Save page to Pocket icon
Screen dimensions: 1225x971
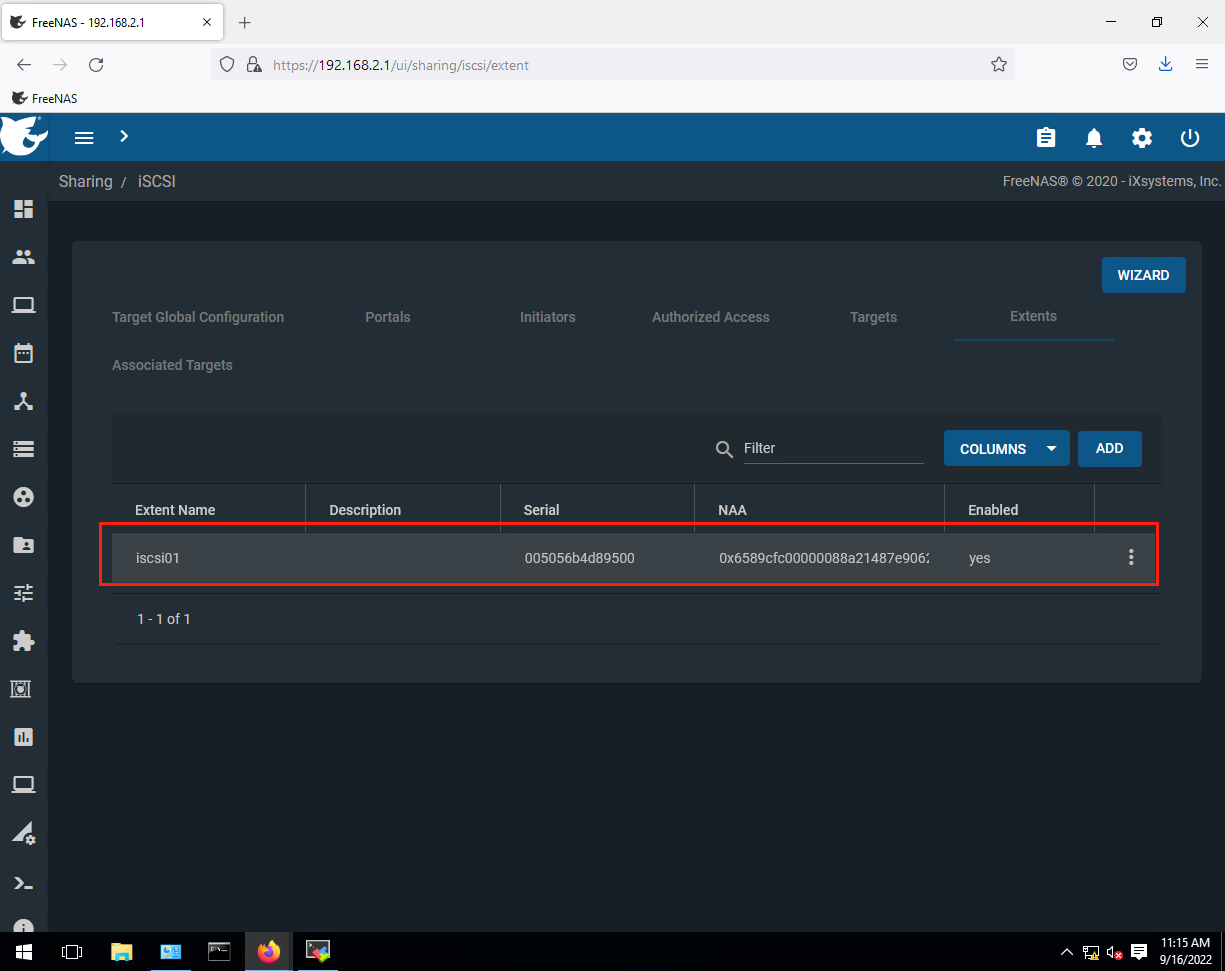point(1129,64)
